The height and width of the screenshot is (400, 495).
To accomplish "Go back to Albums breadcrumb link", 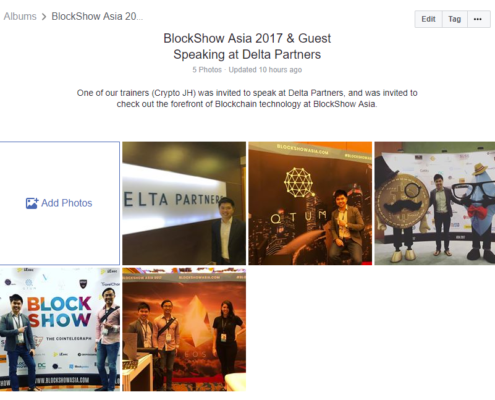I will tap(20, 16).
